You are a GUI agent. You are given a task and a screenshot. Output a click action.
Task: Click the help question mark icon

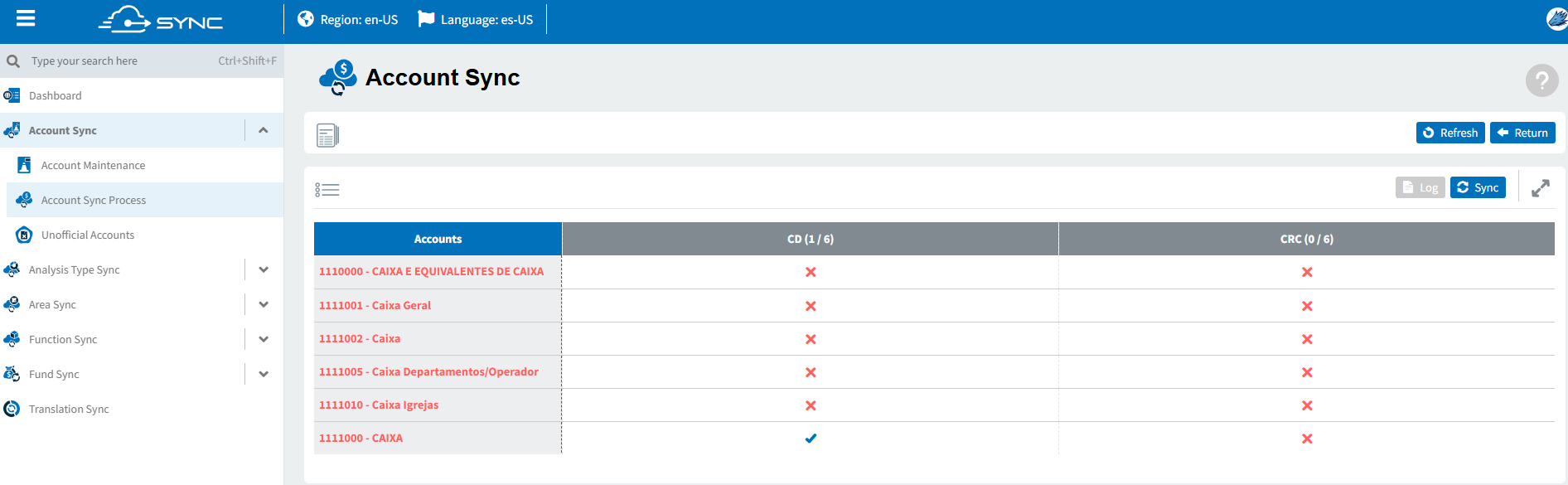click(1541, 80)
